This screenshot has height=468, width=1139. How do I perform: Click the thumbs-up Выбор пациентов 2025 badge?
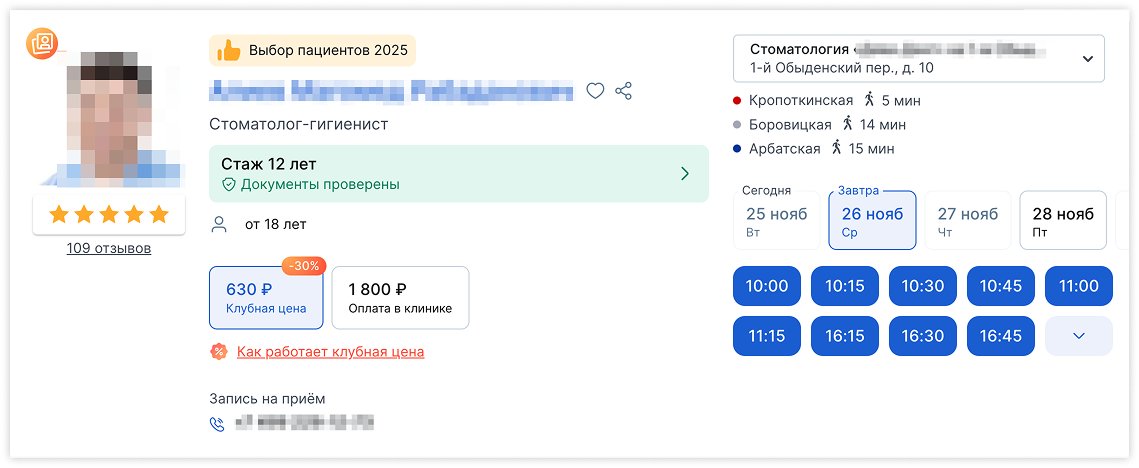(312, 50)
